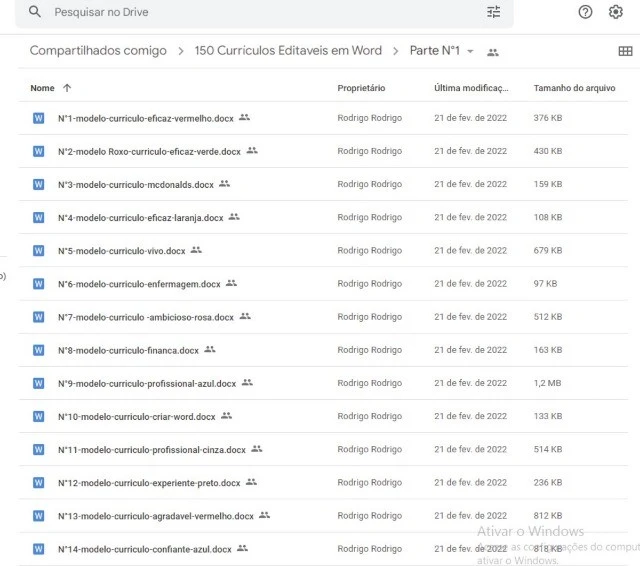Viewport: 640px width, 566px height.
Task: Click Word icon of N°13 agradavel-vermelho file
Action: click(x=38, y=515)
